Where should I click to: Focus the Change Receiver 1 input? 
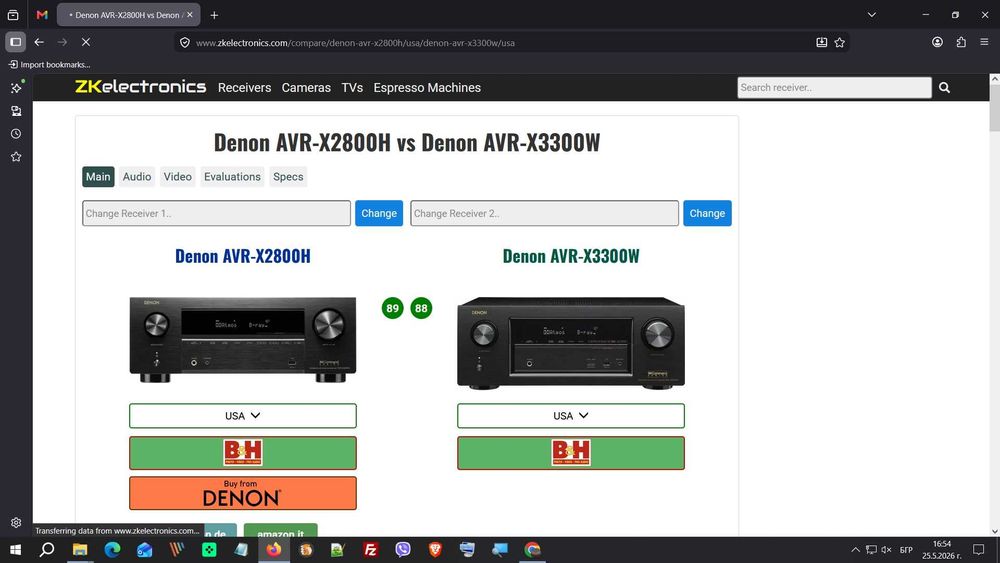[x=216, y=213]
